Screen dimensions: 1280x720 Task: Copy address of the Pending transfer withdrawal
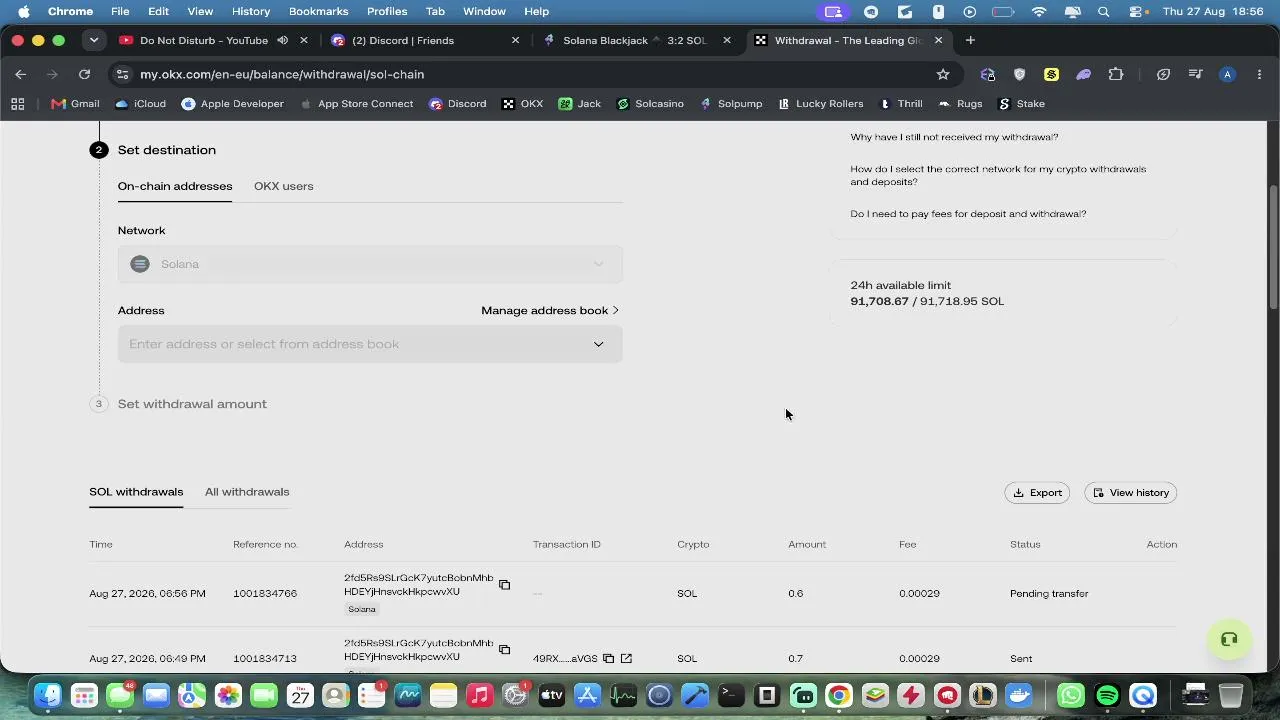(504, 585)
